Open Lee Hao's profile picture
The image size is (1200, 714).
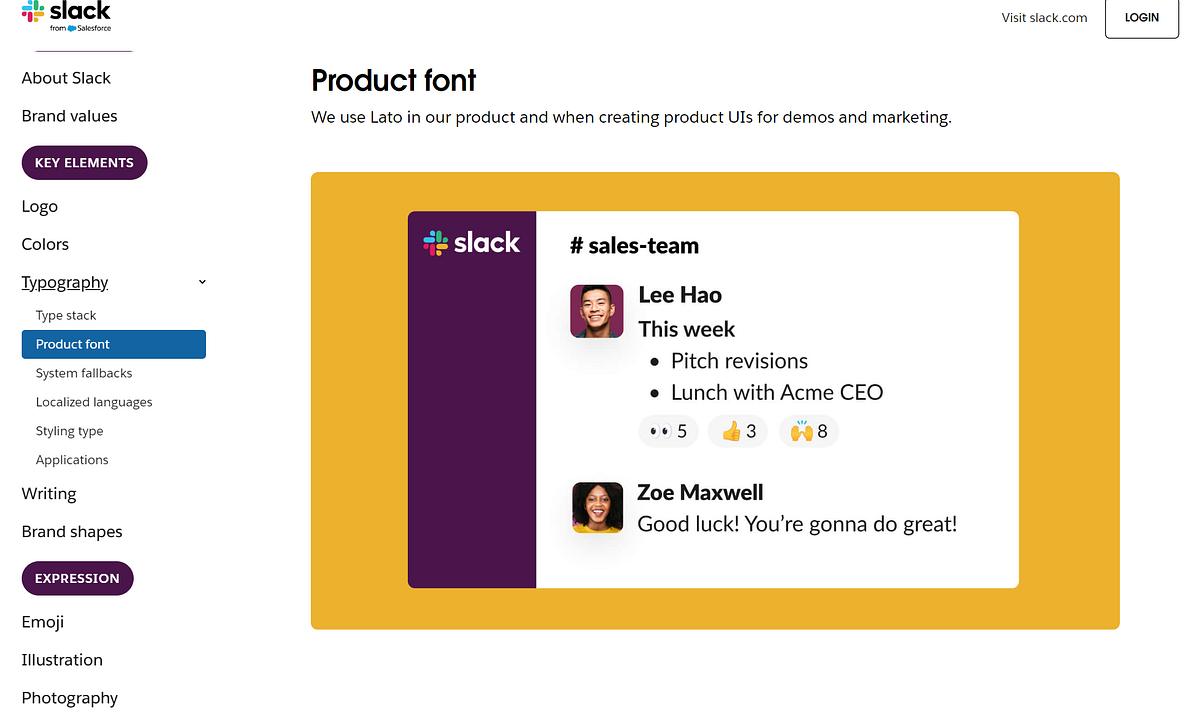596,311
